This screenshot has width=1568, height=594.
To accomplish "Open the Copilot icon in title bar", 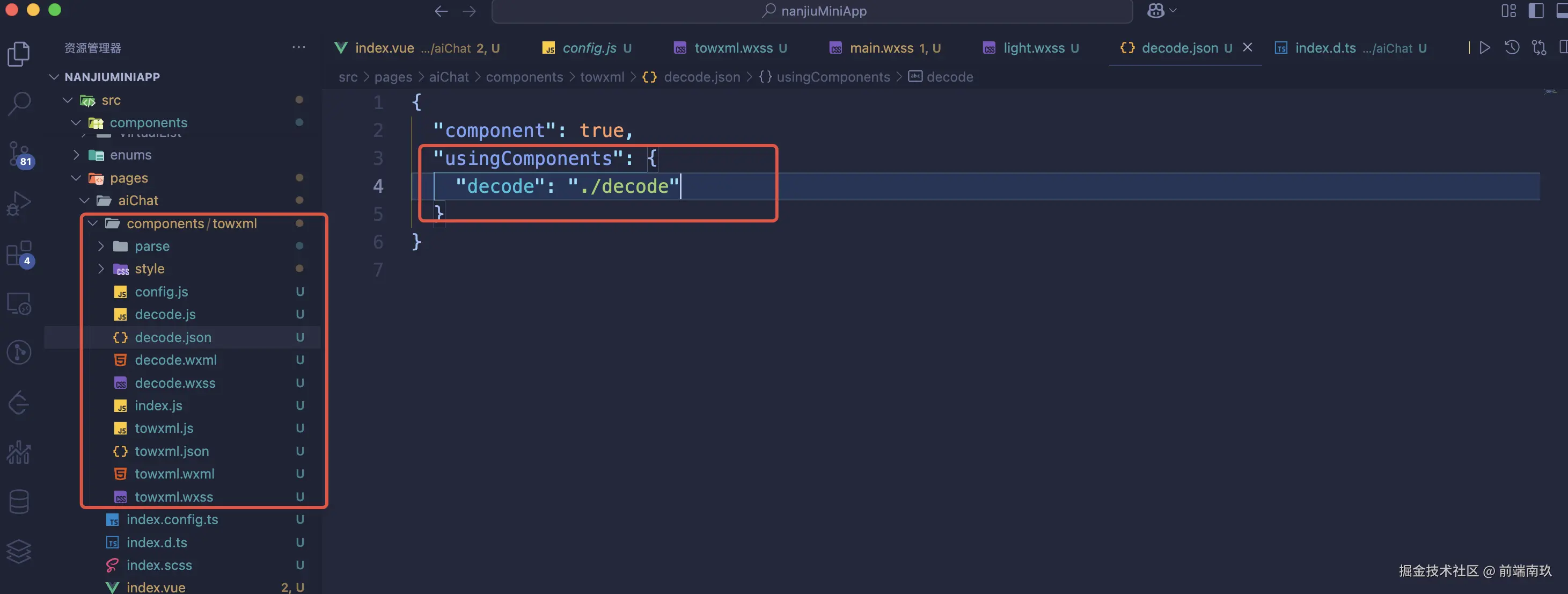I will 1155,11.
